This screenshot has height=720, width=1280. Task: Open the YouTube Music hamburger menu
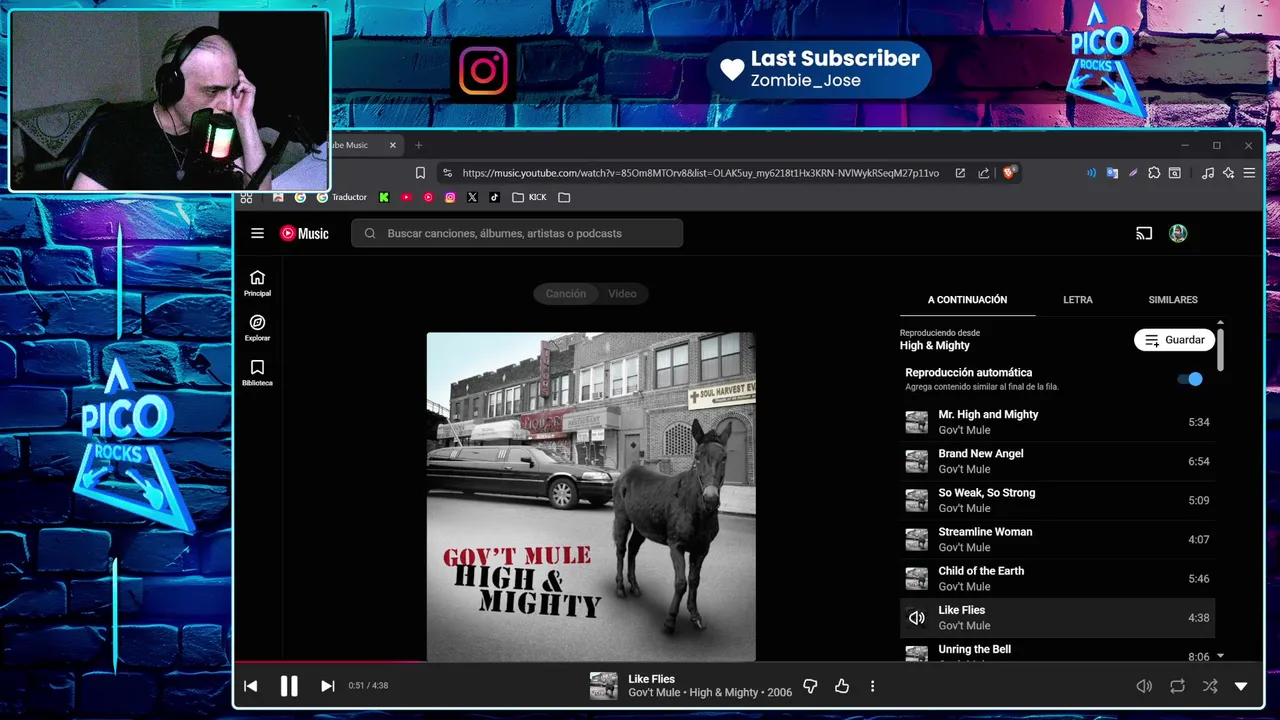tap(257, 233)
